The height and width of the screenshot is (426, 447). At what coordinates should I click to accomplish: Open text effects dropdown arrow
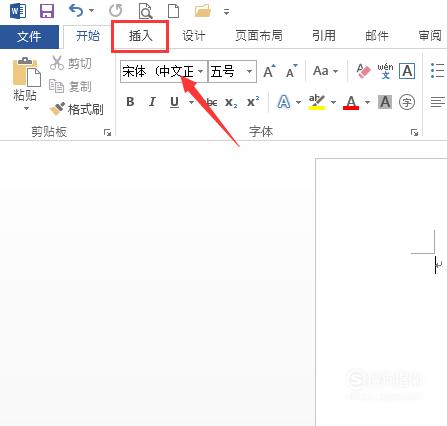coord(298,102)
